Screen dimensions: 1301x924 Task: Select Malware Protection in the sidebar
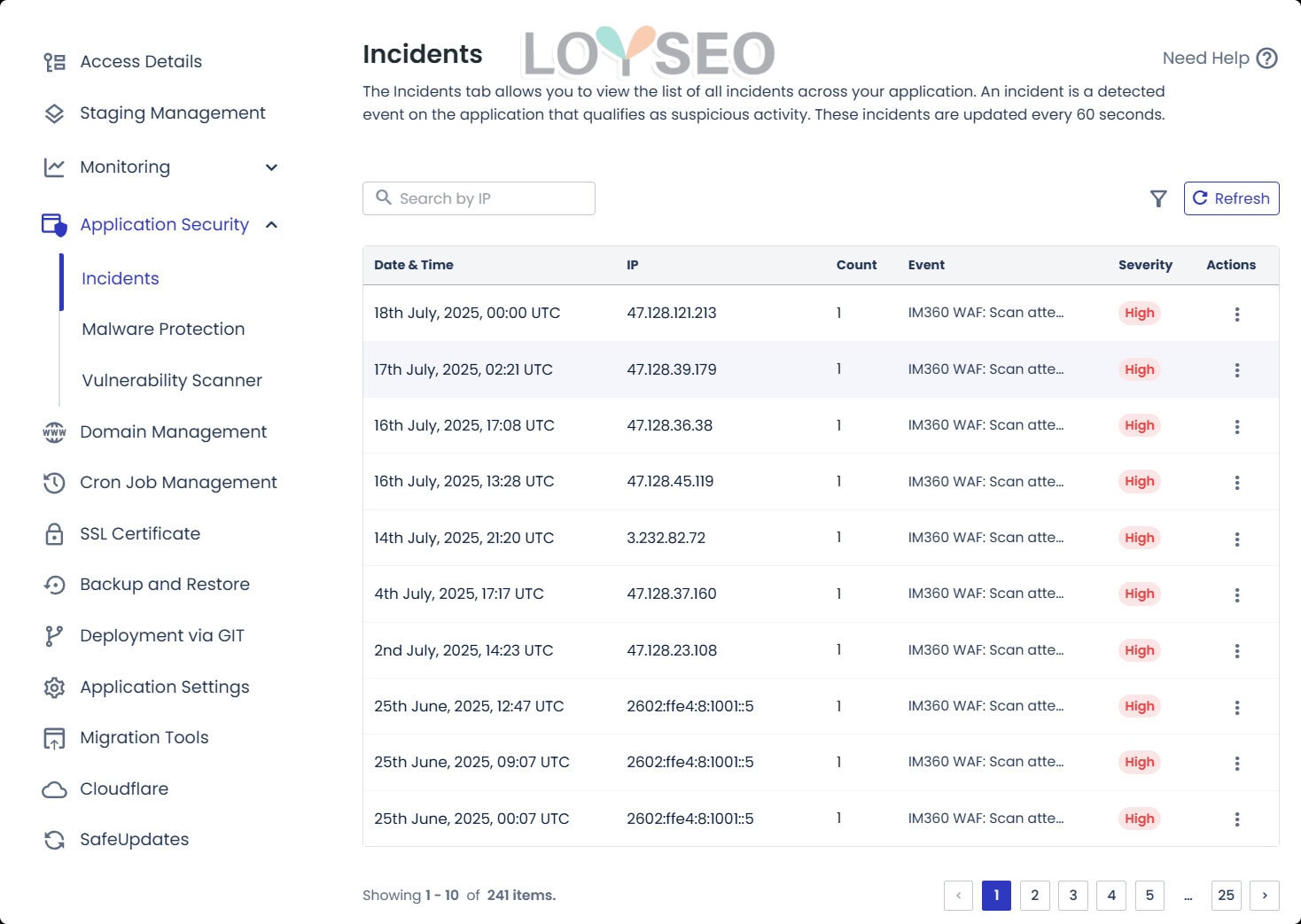click(x=163, y=329)
